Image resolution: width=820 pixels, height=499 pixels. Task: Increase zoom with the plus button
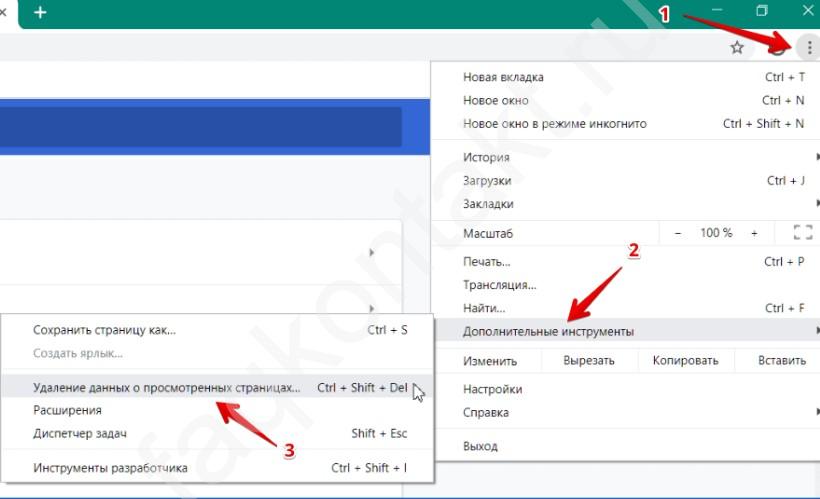pyautogui.click(x=754, y=233)
